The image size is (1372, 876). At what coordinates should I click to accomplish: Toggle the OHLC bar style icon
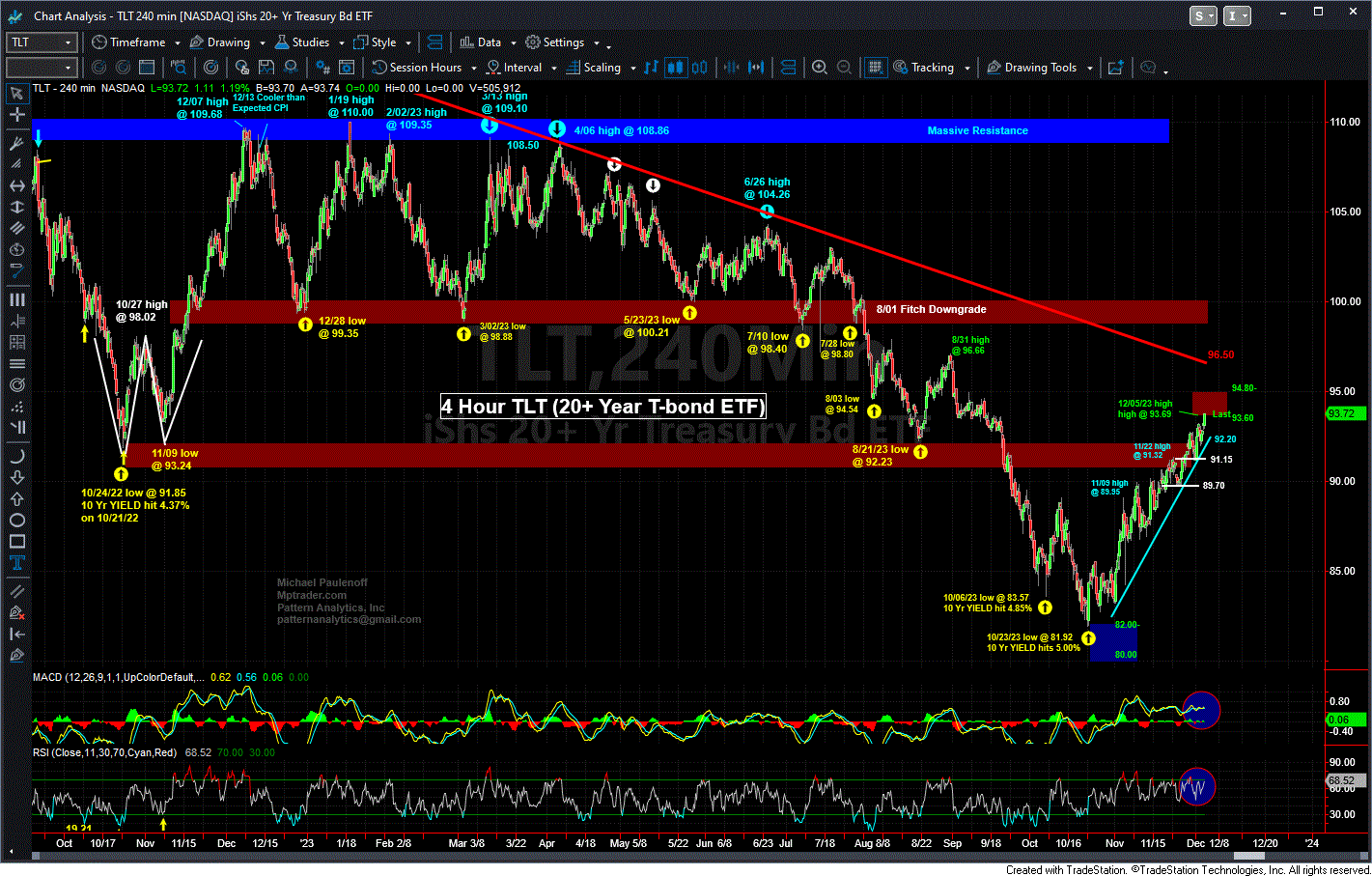652,68
